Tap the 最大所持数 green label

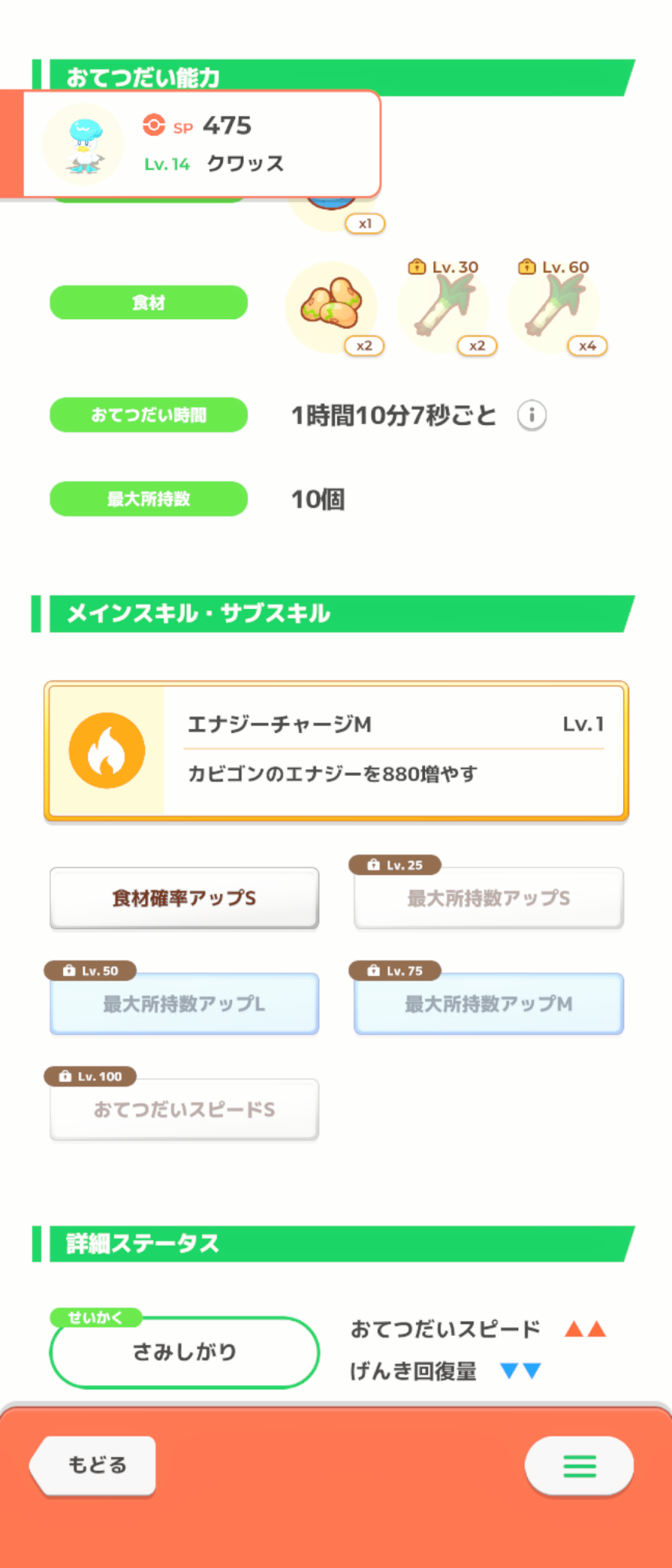[x=149, y=499]
